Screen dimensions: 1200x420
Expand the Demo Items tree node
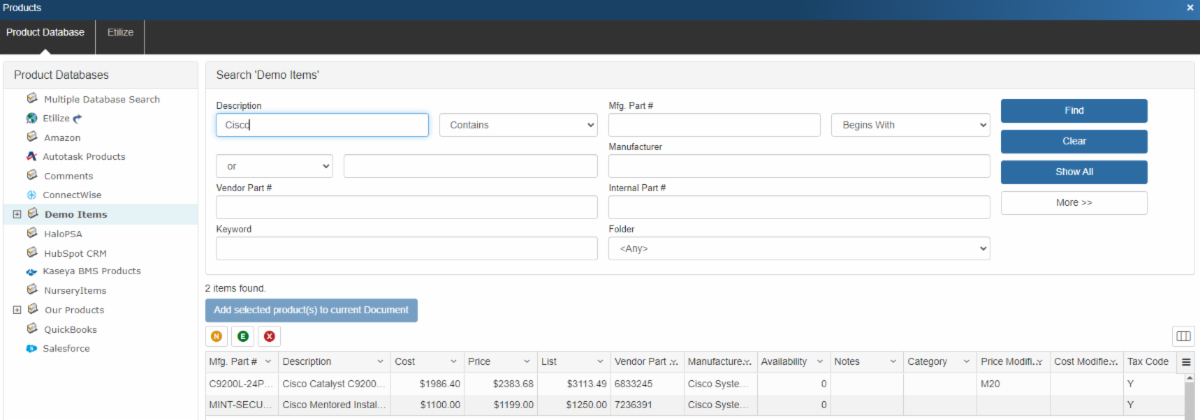(17, 214)
